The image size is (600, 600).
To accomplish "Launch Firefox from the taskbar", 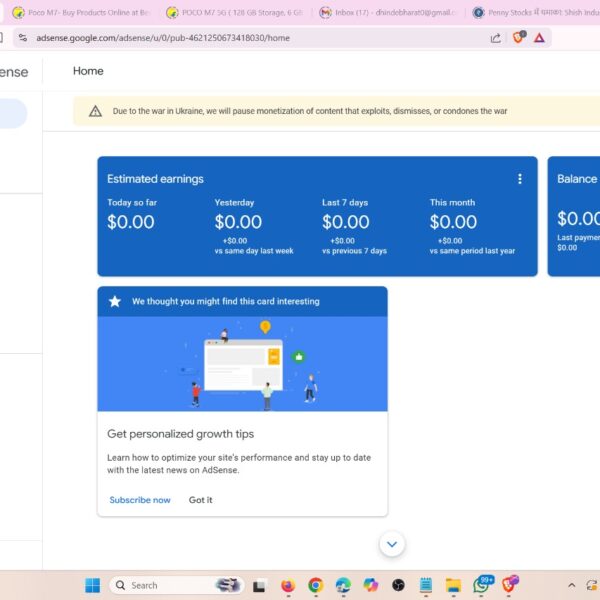I will click(x=288, y=585).
